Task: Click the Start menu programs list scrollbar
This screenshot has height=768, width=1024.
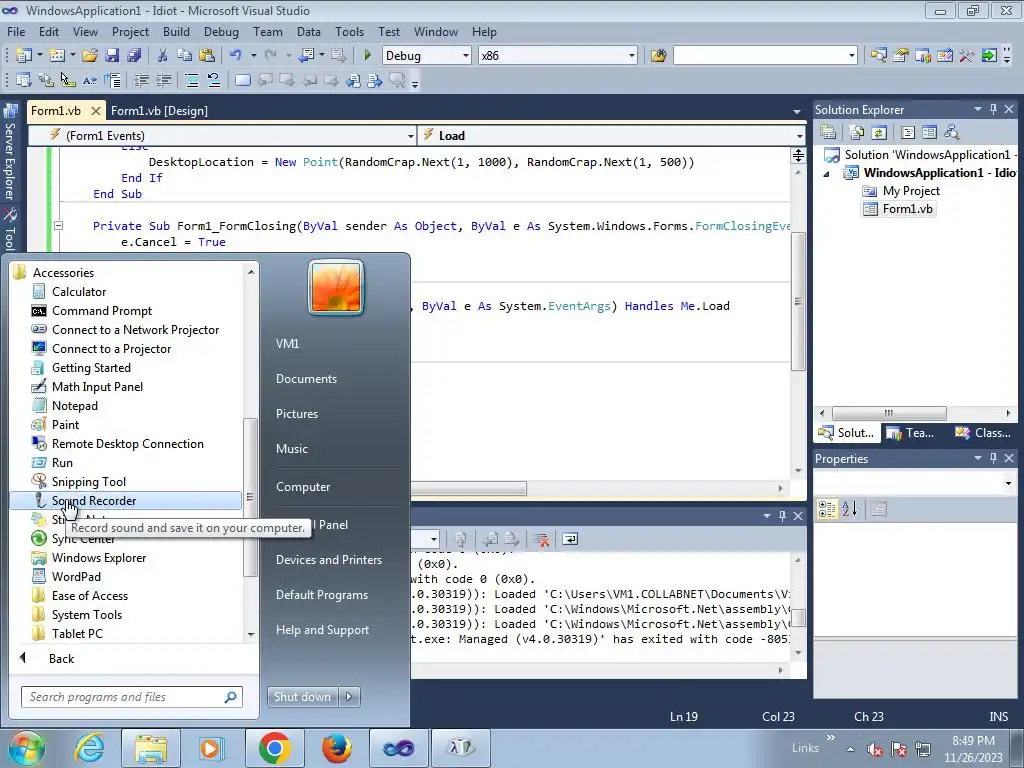Action: [x=251, y=496]
